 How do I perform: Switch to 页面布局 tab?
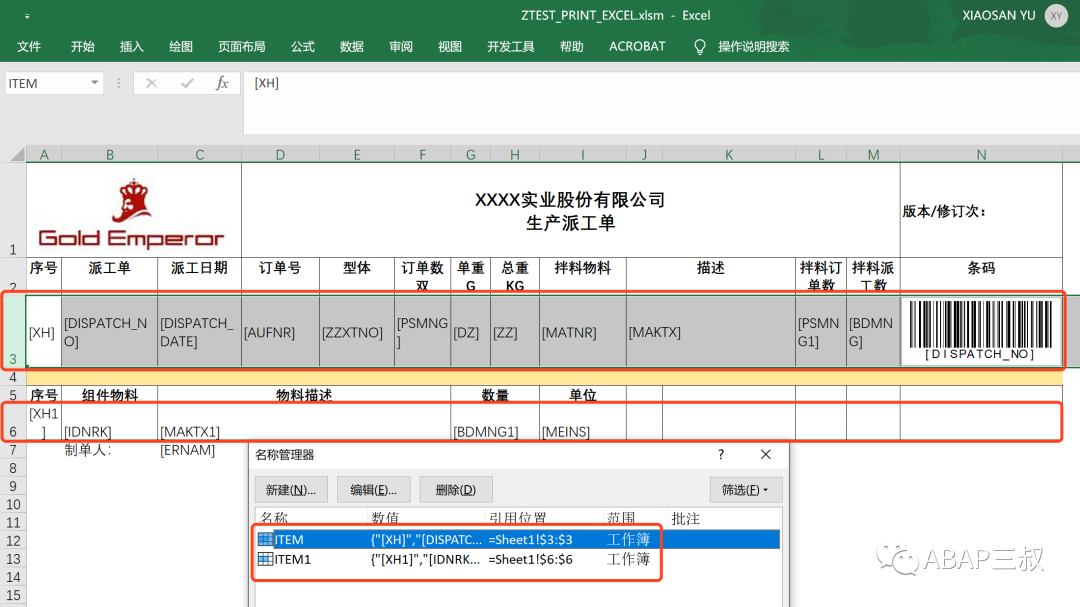coord(242,47)
